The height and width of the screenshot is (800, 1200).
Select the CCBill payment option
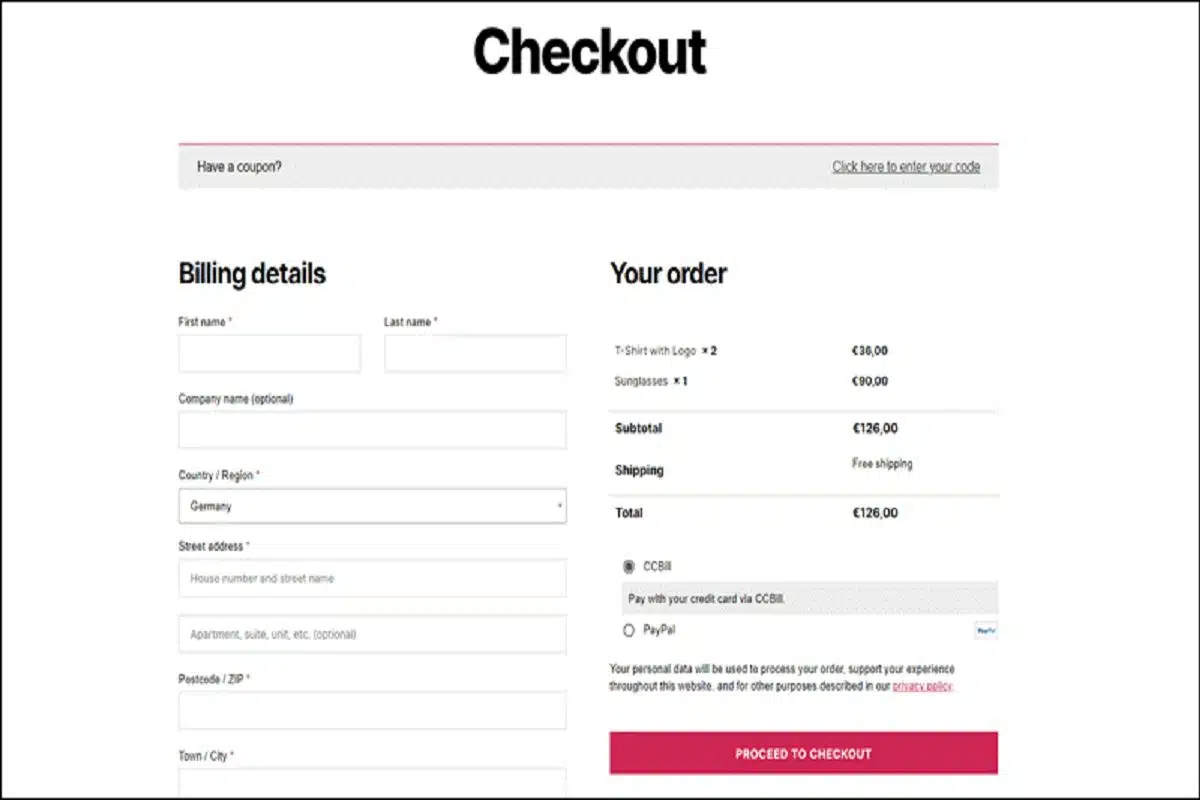click(629, 565)
